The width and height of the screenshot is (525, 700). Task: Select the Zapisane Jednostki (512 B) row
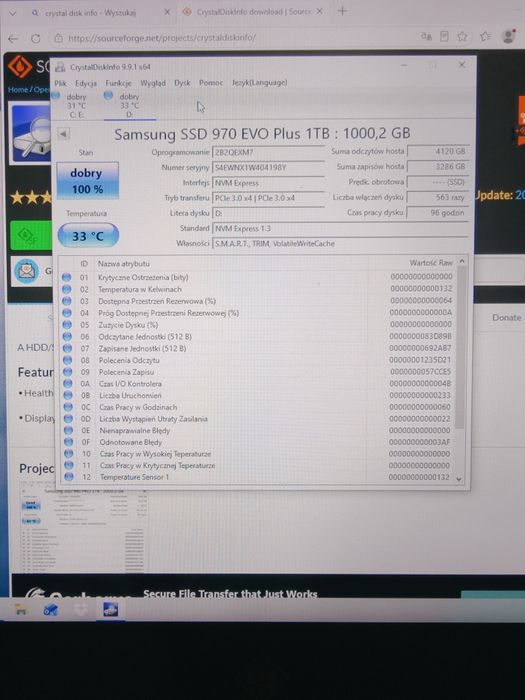tap(258, 348)
